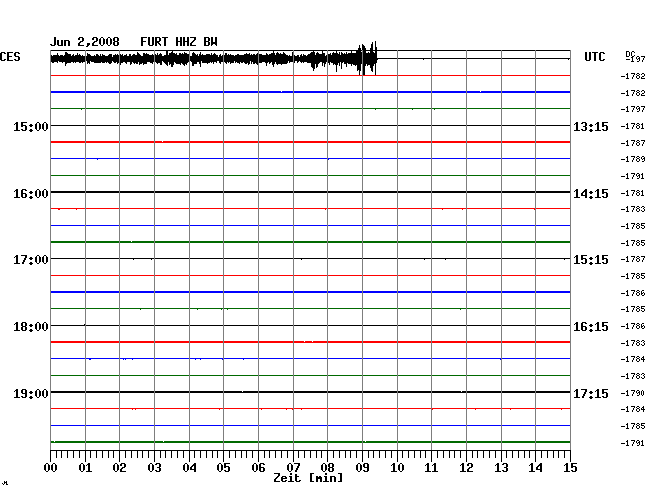The height and width of the screenshot is (494, 650).
Task: Select the "16:15" UTC time label
Action: [591, 327]
